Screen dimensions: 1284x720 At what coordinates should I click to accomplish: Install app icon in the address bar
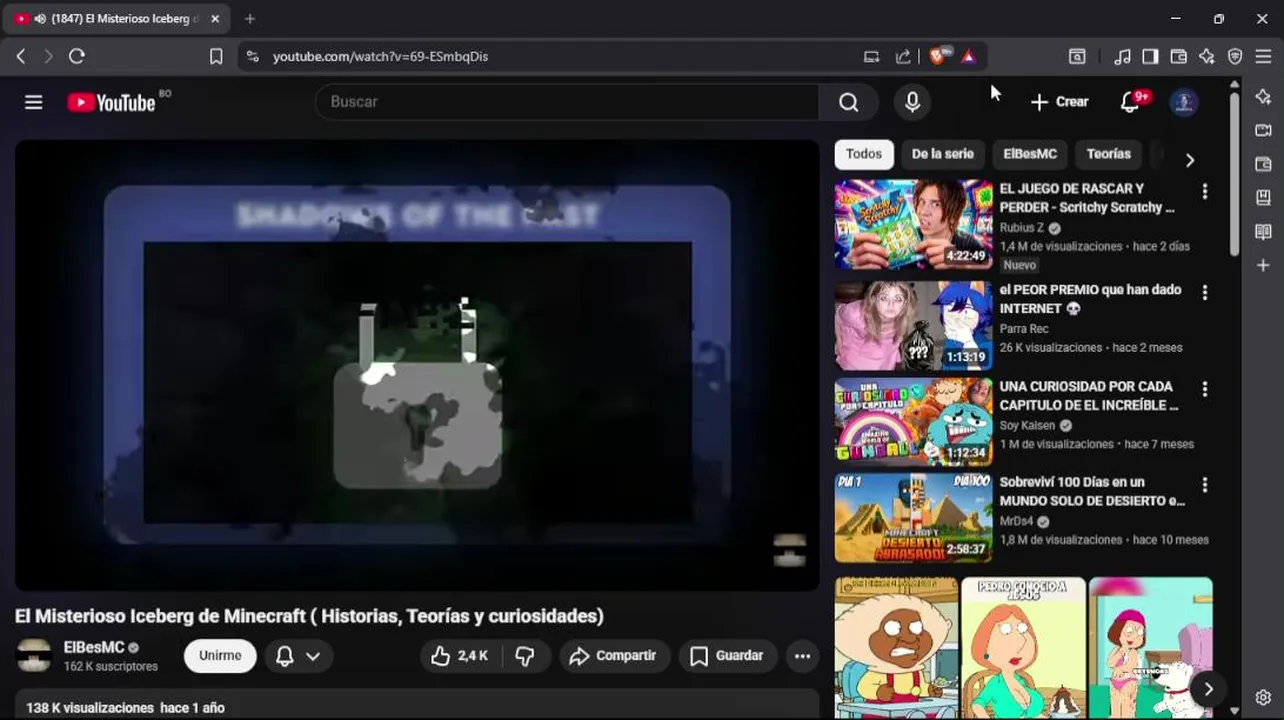(872, 57)
